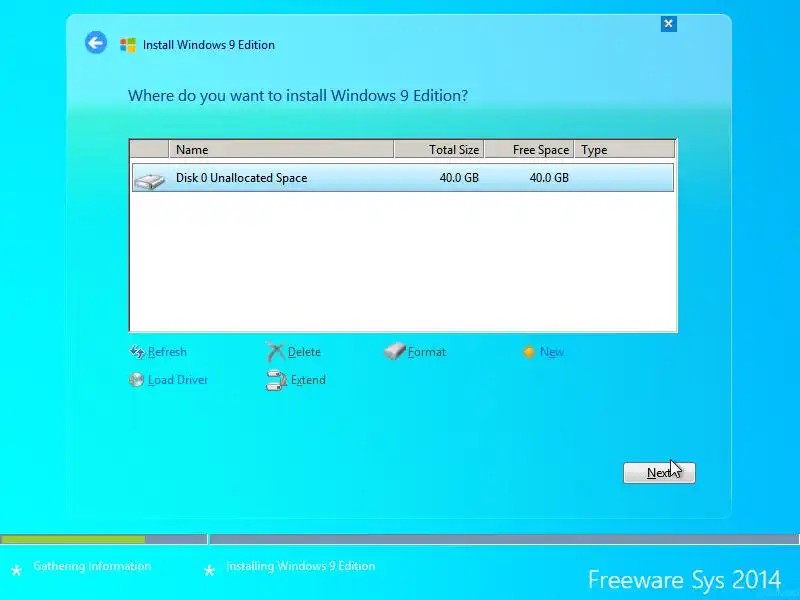Click the Extend link text

click(x=308, y=380)
